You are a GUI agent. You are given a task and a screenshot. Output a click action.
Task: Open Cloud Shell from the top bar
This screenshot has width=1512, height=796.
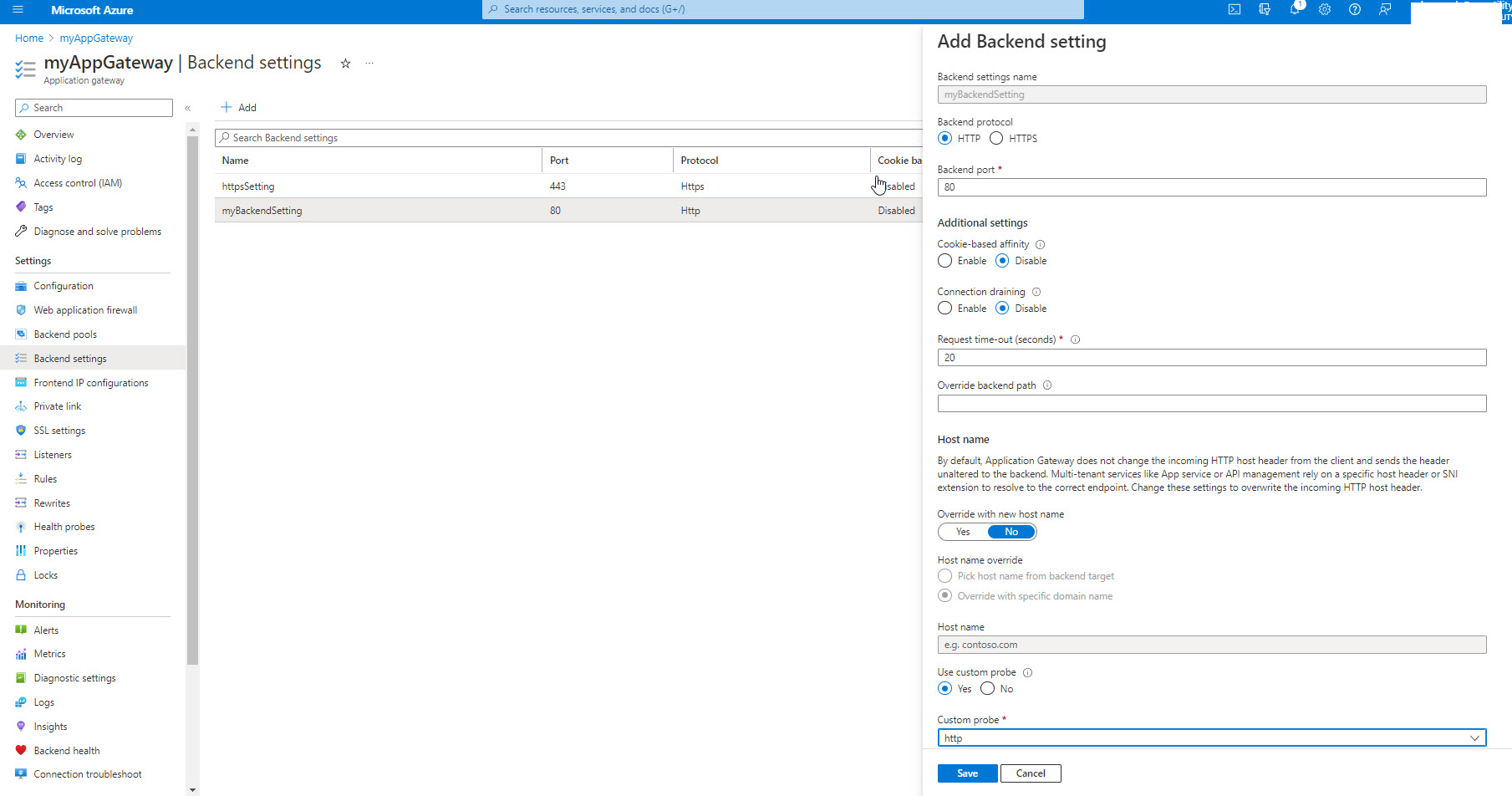click(x=1235, y=10)
